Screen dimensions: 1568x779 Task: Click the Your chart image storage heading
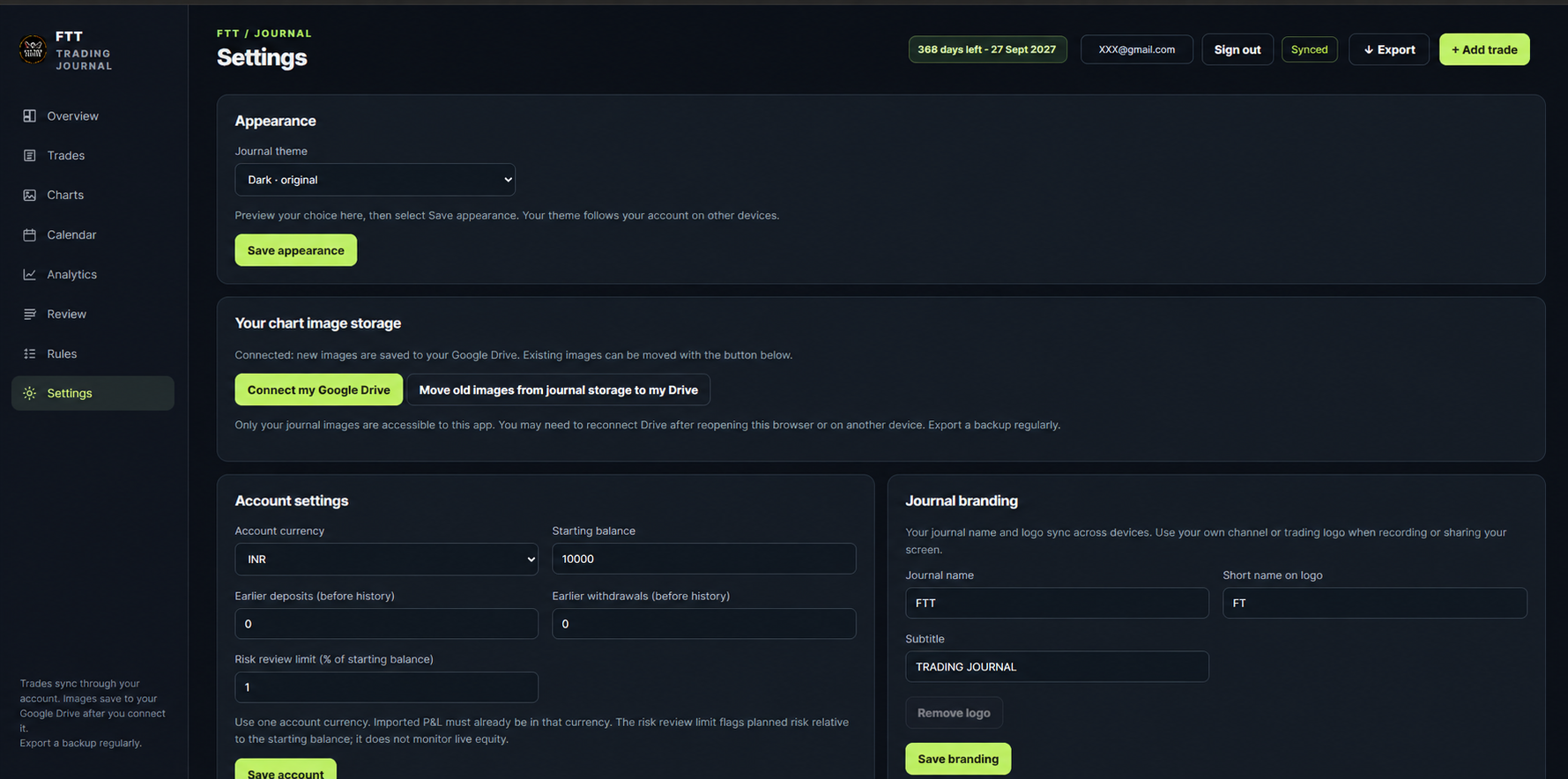317,323
